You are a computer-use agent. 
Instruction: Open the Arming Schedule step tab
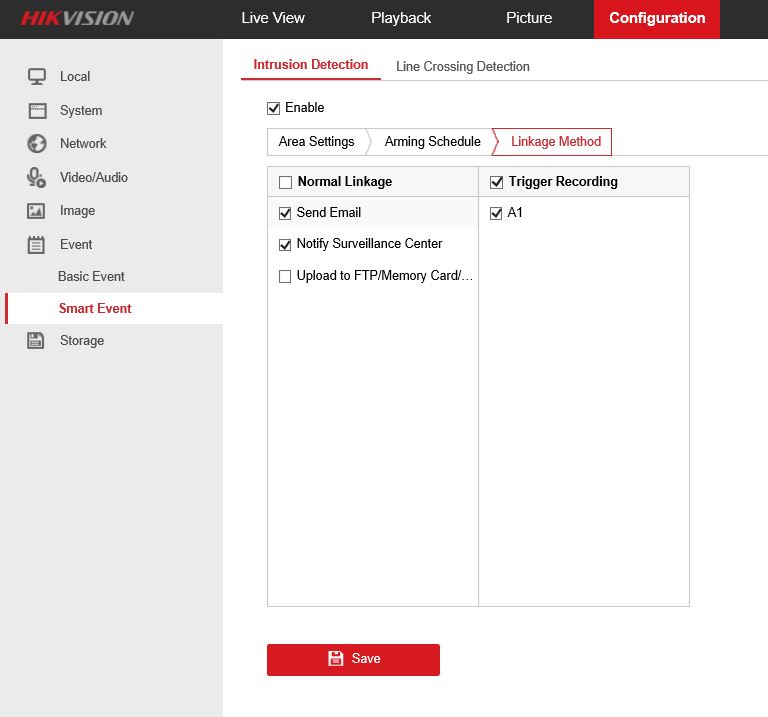point(432,142)
